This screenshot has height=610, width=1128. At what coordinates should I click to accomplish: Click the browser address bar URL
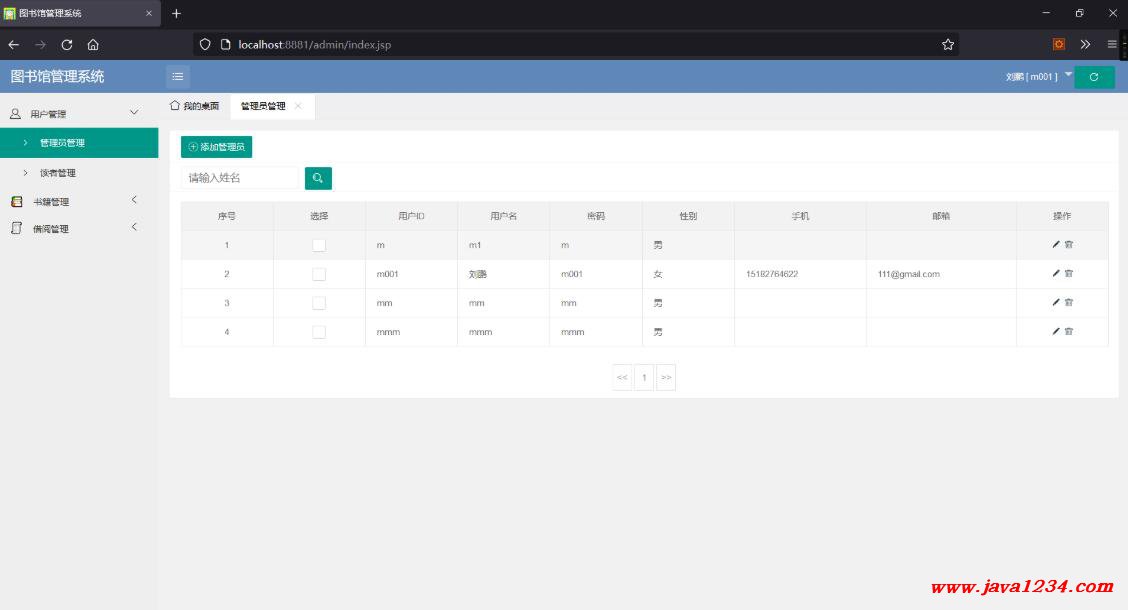[x=315, y=45]
